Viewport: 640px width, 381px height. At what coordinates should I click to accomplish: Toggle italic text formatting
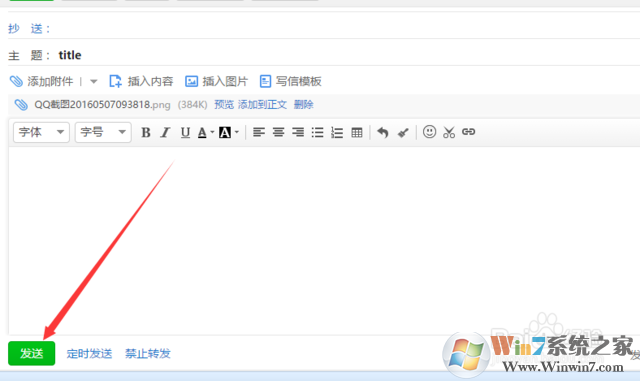(x=165, y=132)
